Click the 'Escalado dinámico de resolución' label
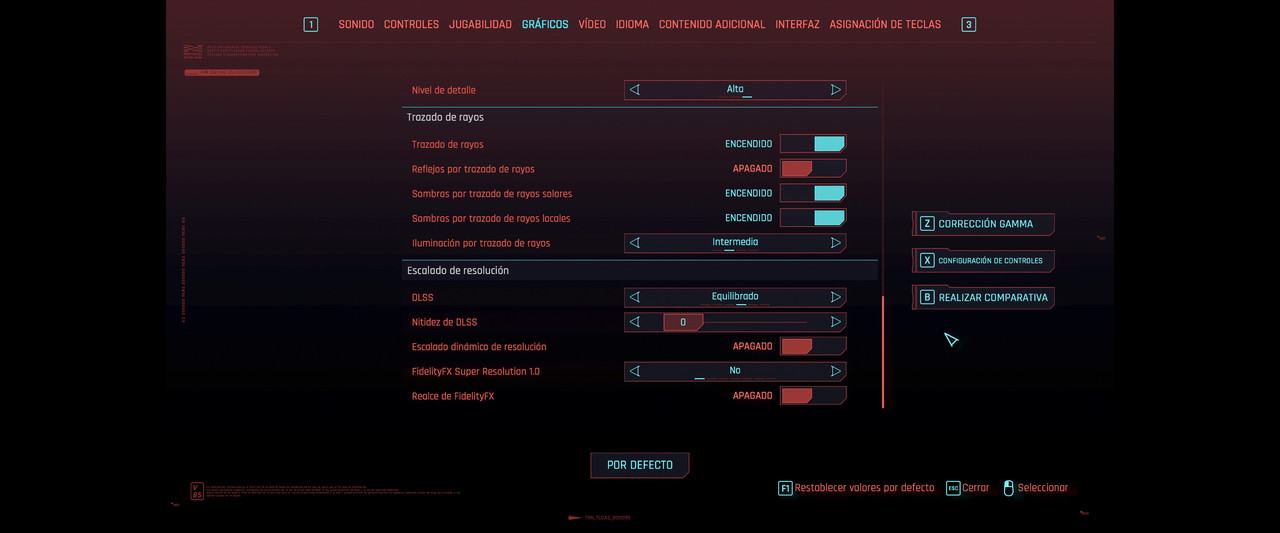Screen dimensions: 1280x533 pyautogui.click(x=479, y=347)
